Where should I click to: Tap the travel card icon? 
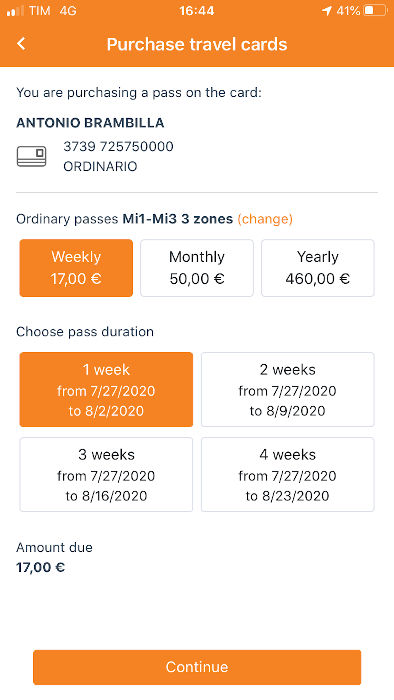point(31,157)
